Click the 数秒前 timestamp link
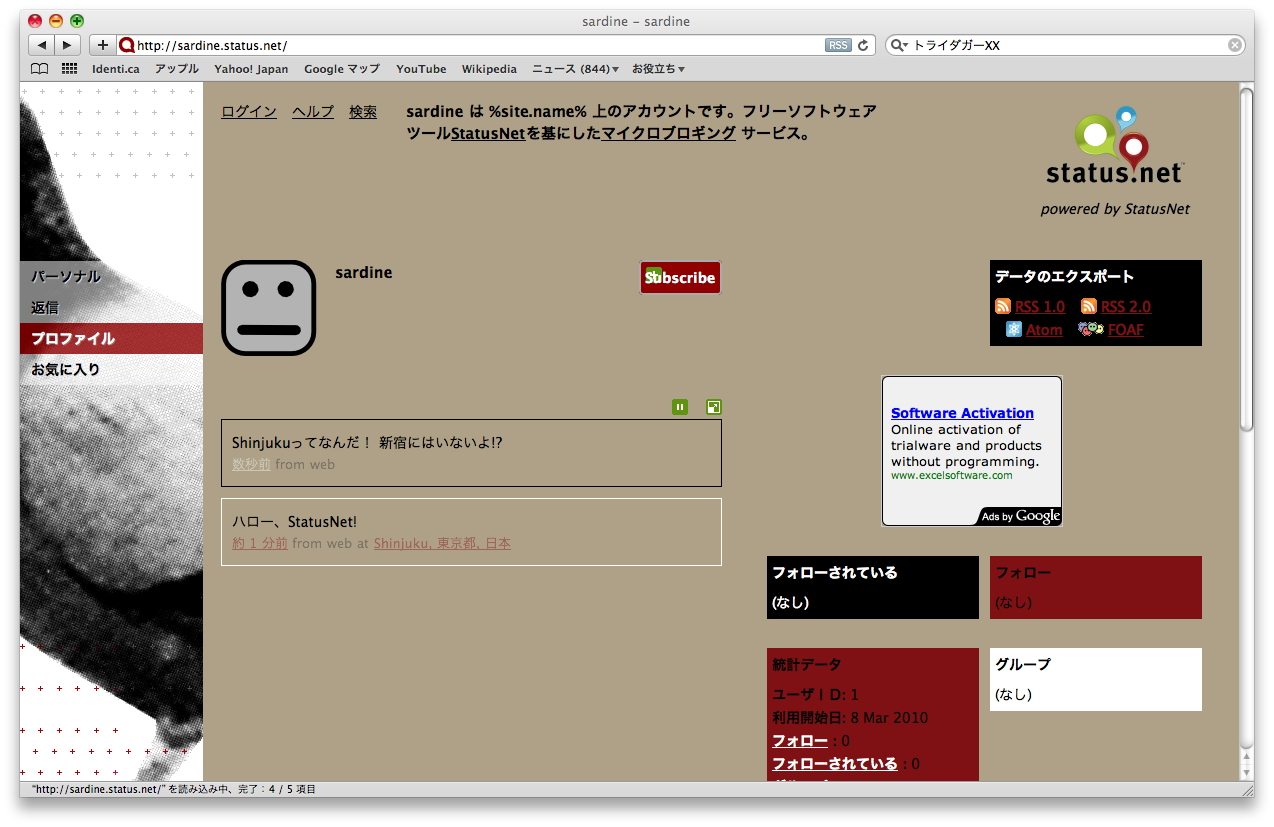Viewport: 1274px width, 827px height. [x=251, y=464]
